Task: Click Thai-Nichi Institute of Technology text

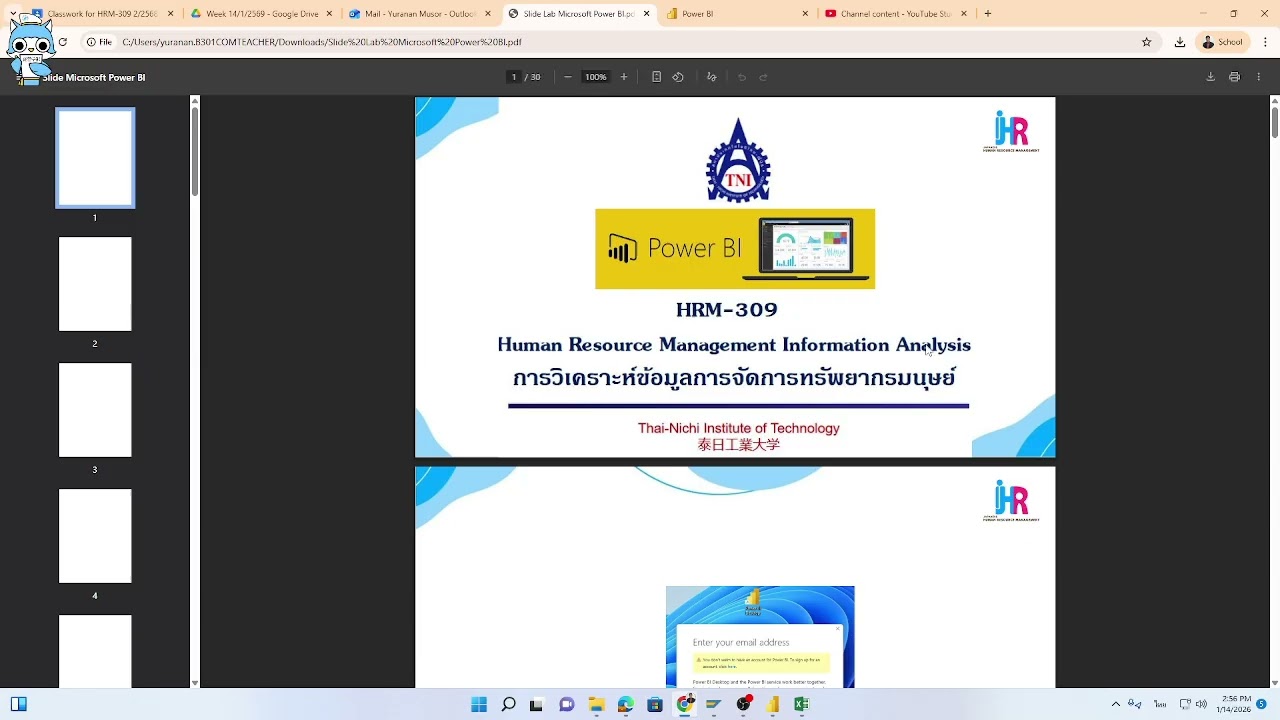Action: [739, 428]
